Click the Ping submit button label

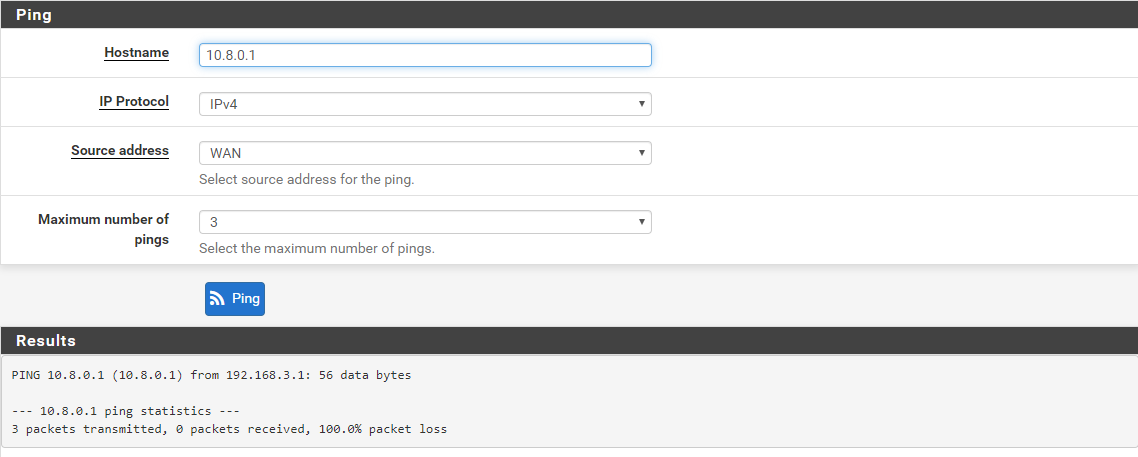[x=246, y=299]
